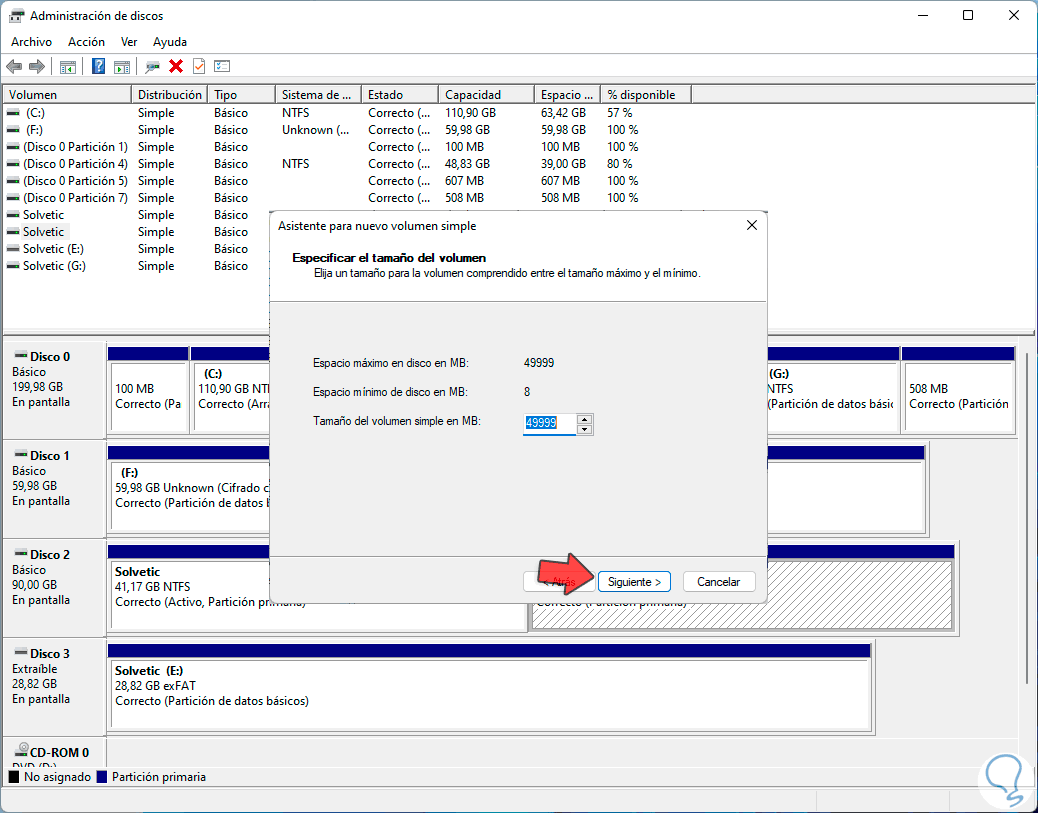1038x813 pixels.
Task: Open the Archivo menu
Action: (x=31, y=42)
